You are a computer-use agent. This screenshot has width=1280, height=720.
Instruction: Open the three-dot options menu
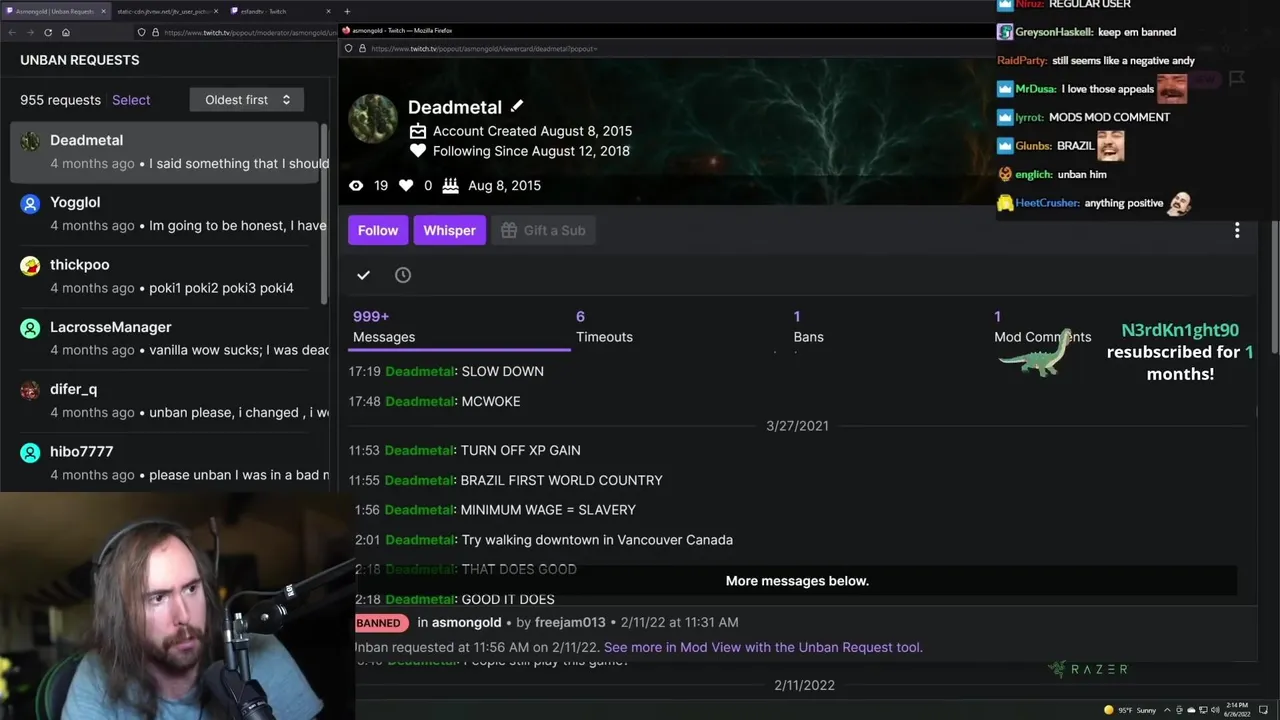[1237, 231]
